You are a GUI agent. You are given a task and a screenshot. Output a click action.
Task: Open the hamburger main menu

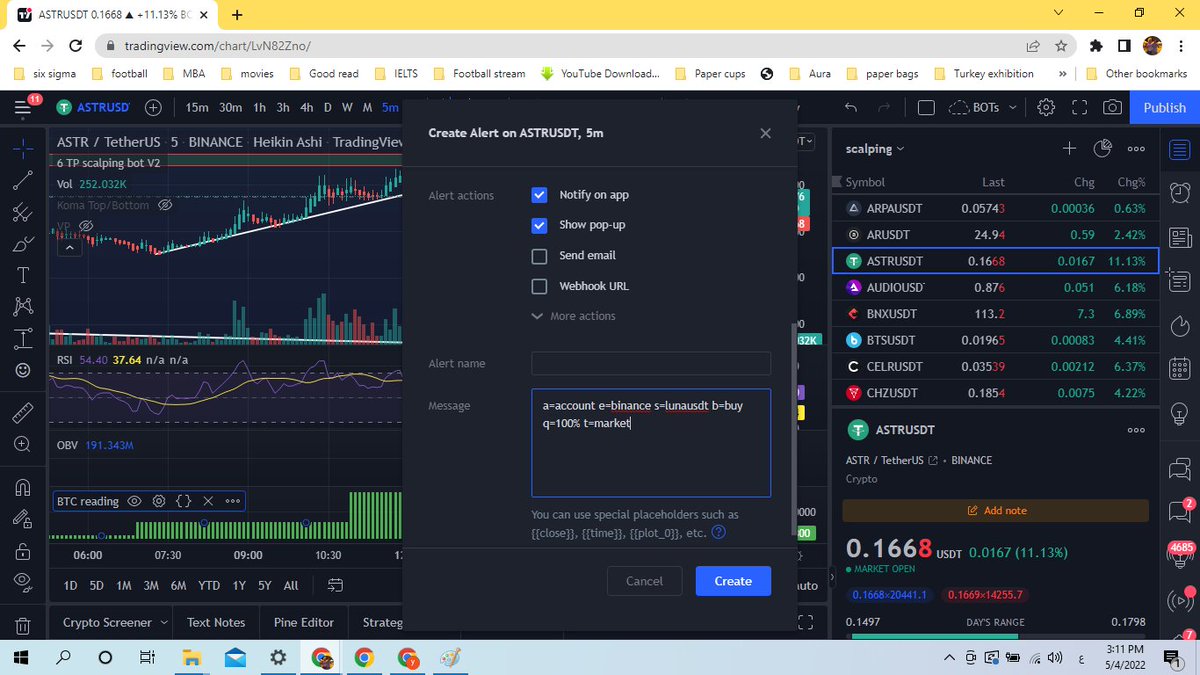pyautogui.click(x=24, y=107)
